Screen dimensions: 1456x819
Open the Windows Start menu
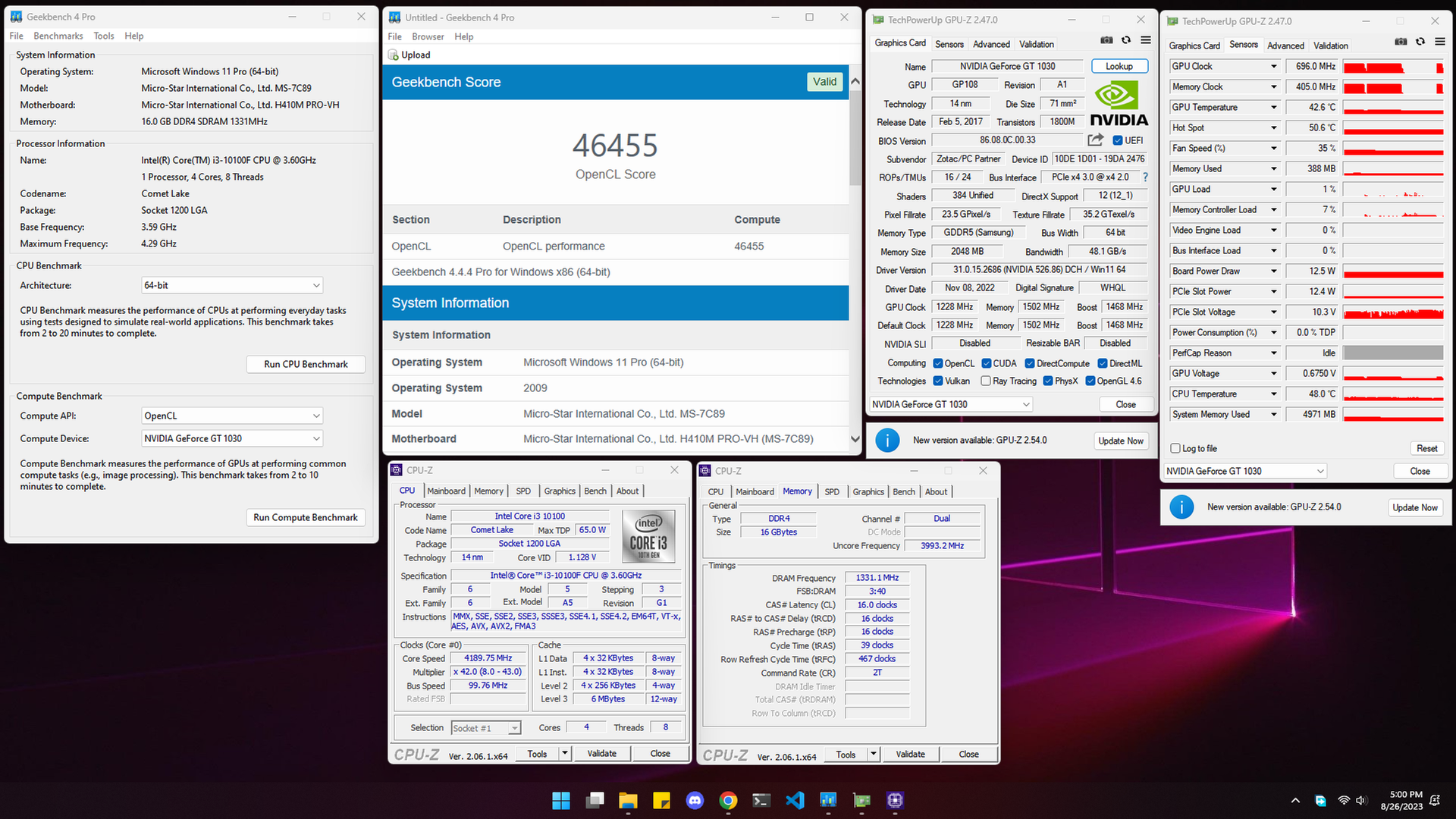click(561, 800)
